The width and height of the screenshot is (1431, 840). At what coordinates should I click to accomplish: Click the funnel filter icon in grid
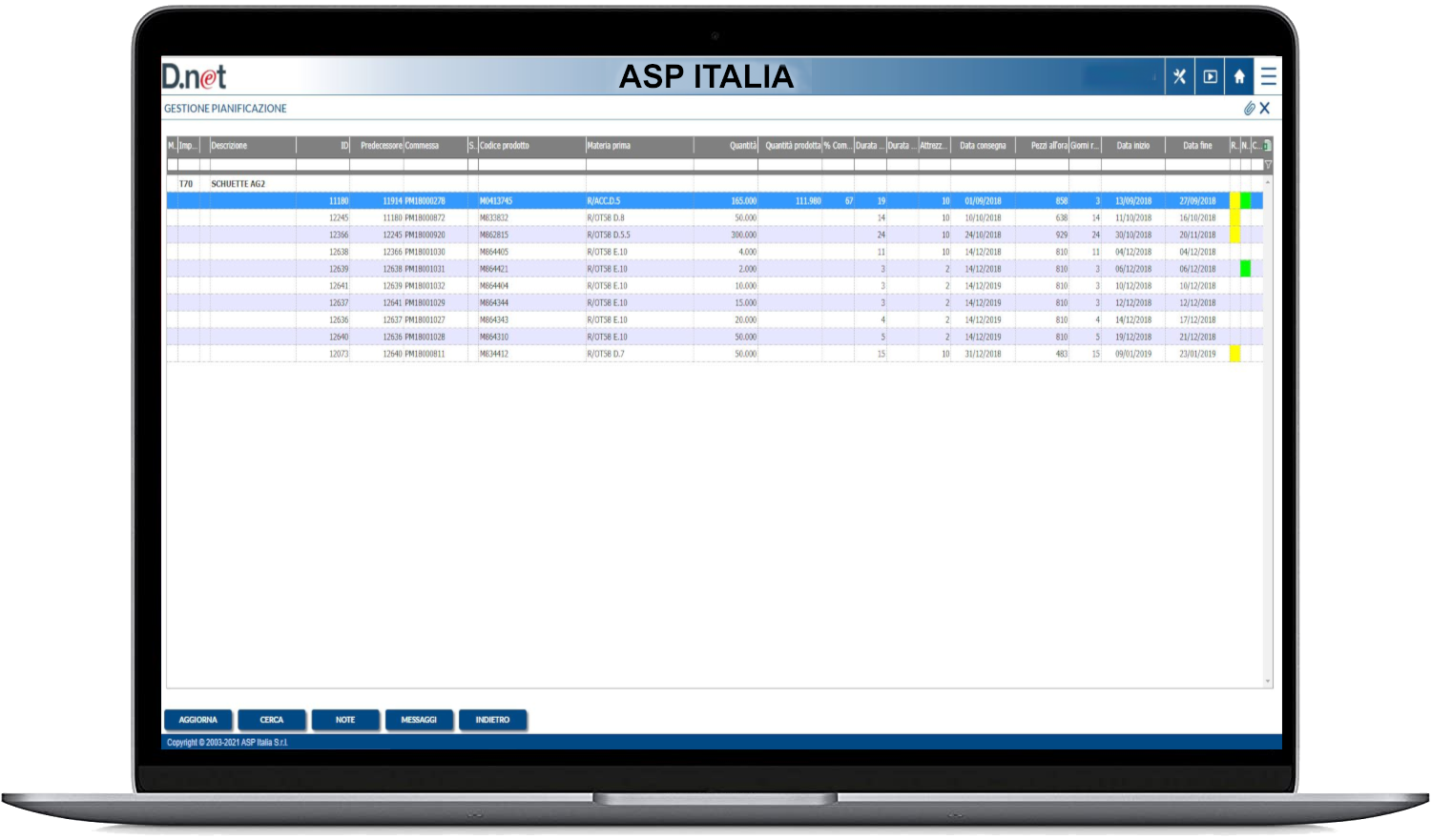click(x=1268, y=165)
